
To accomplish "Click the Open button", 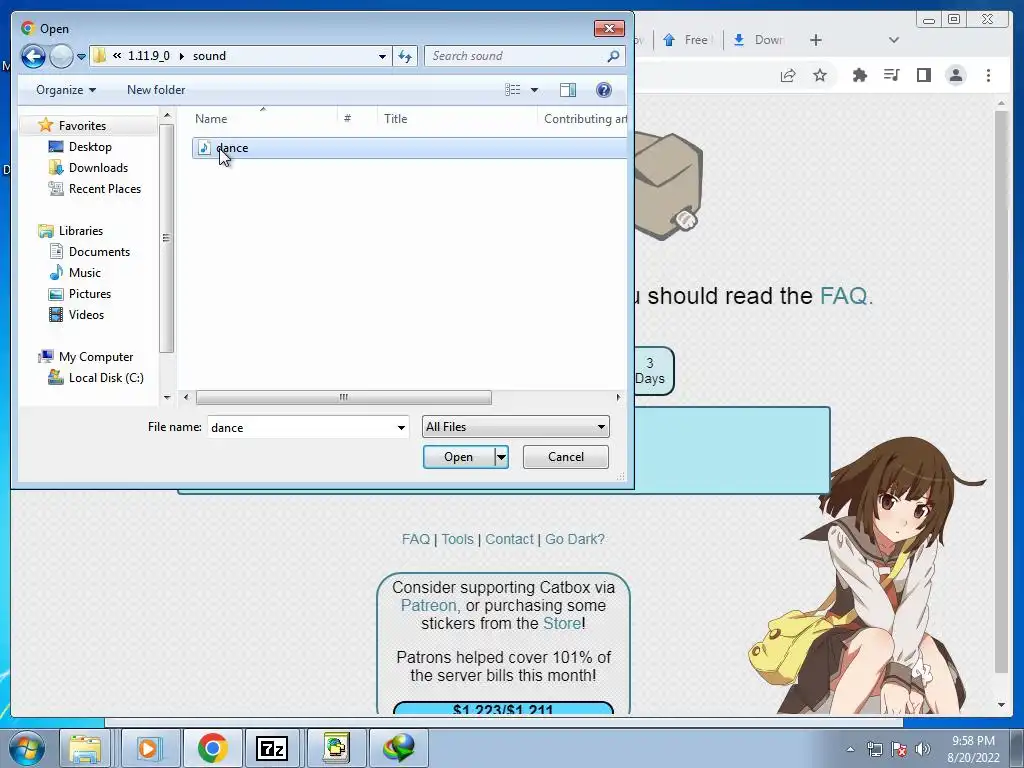I will pos(458,456).
